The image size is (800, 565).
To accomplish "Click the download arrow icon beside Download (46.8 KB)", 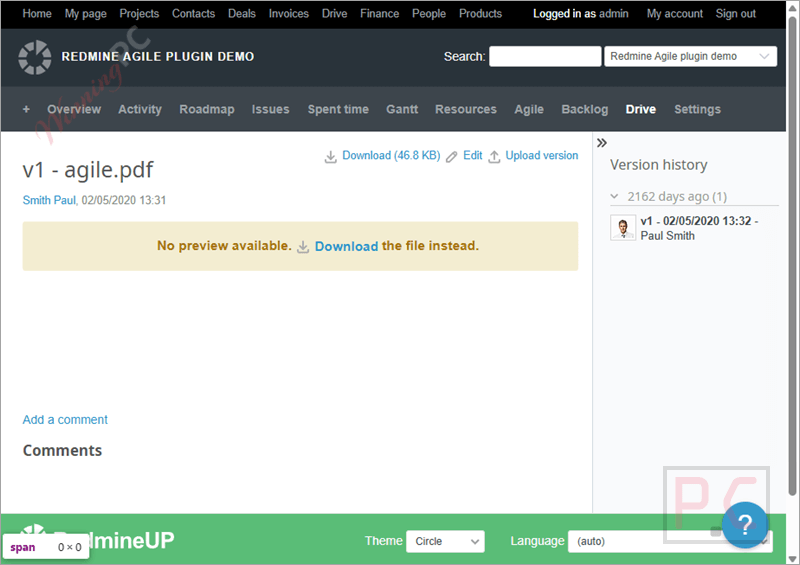I will click(x=331, y=157).
